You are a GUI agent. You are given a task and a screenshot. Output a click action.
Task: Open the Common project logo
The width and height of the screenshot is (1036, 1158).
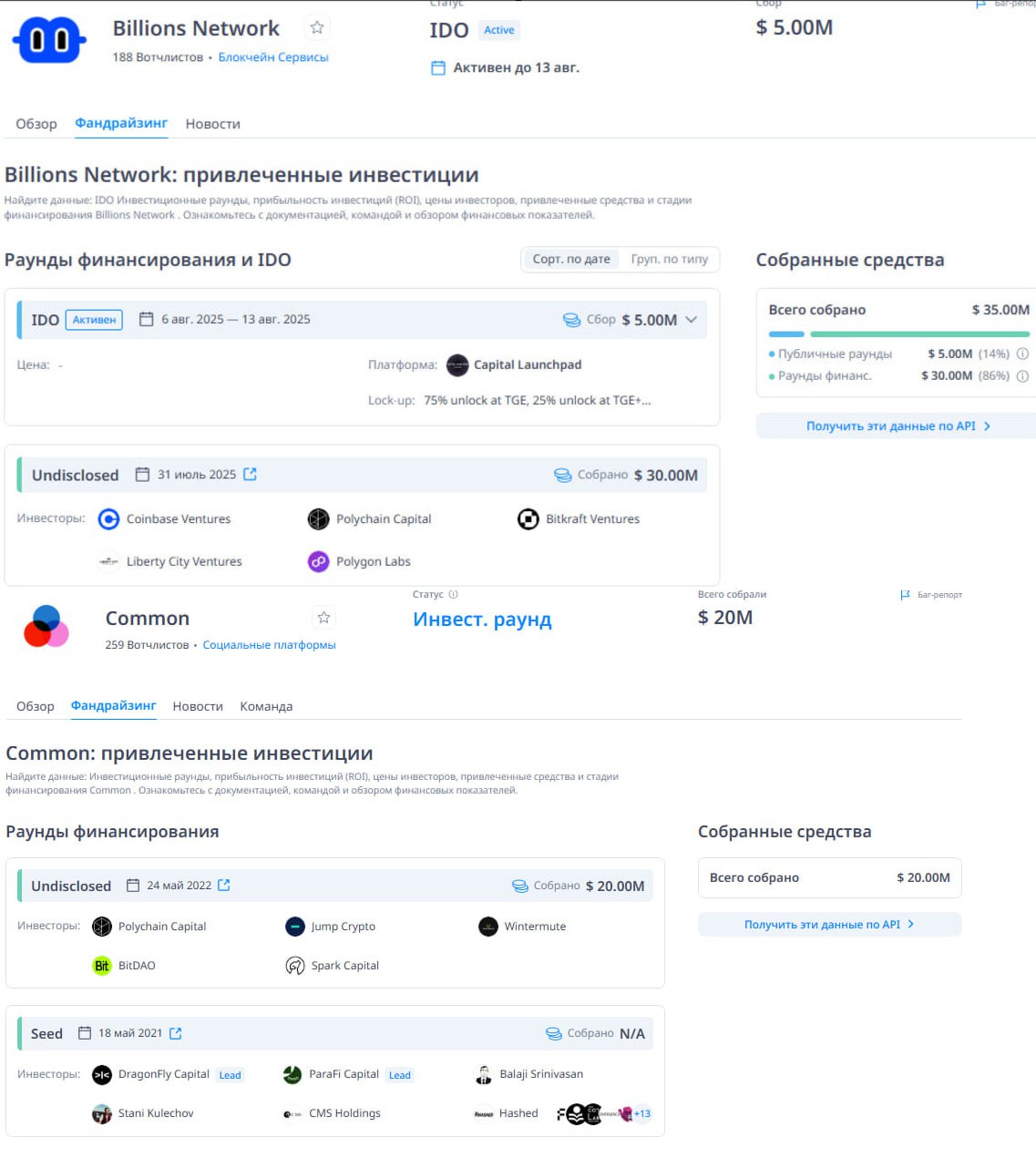point(46,626)
